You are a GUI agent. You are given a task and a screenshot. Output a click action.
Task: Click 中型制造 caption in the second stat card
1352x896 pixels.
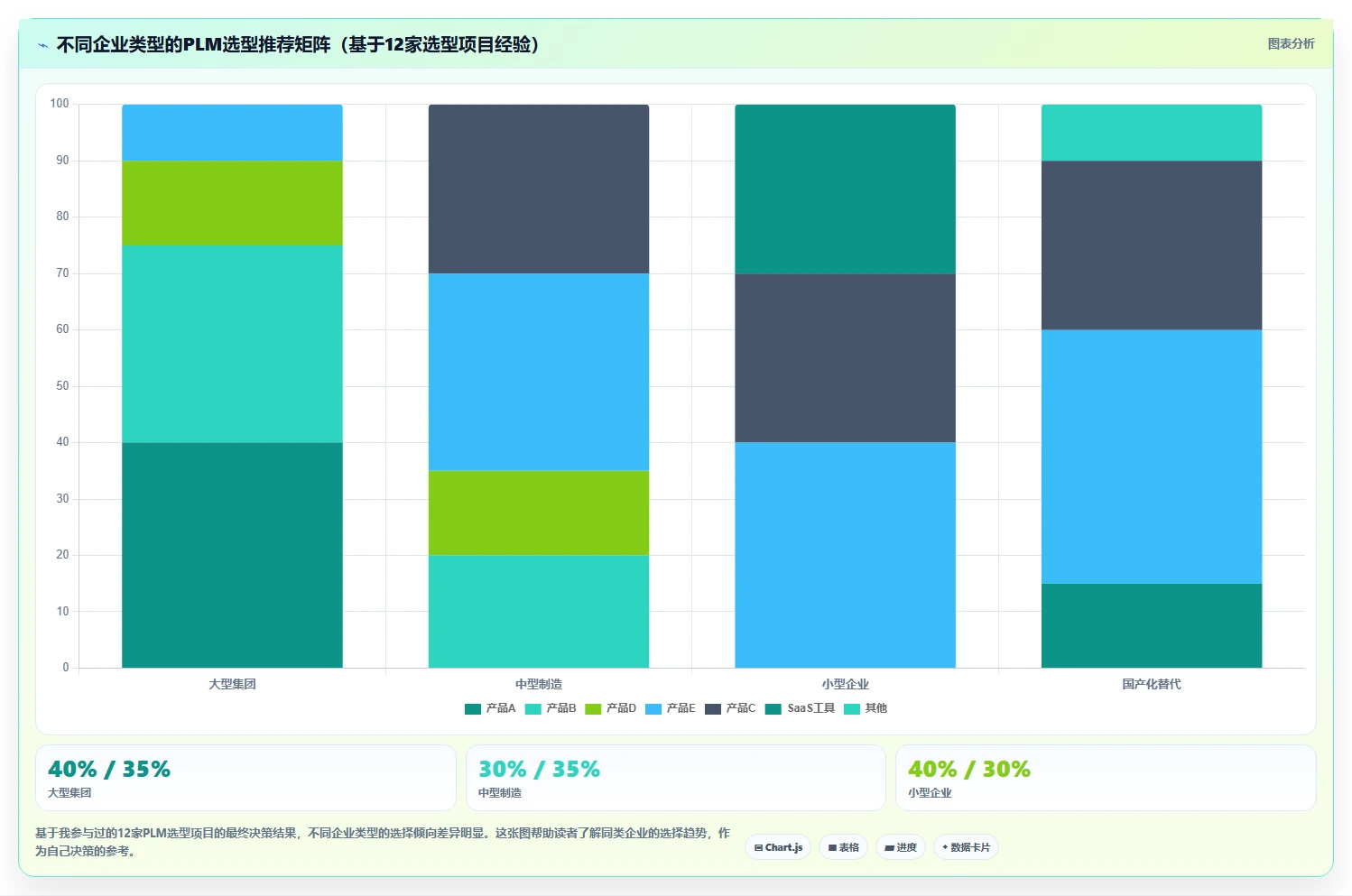click(x=500, y=793)
